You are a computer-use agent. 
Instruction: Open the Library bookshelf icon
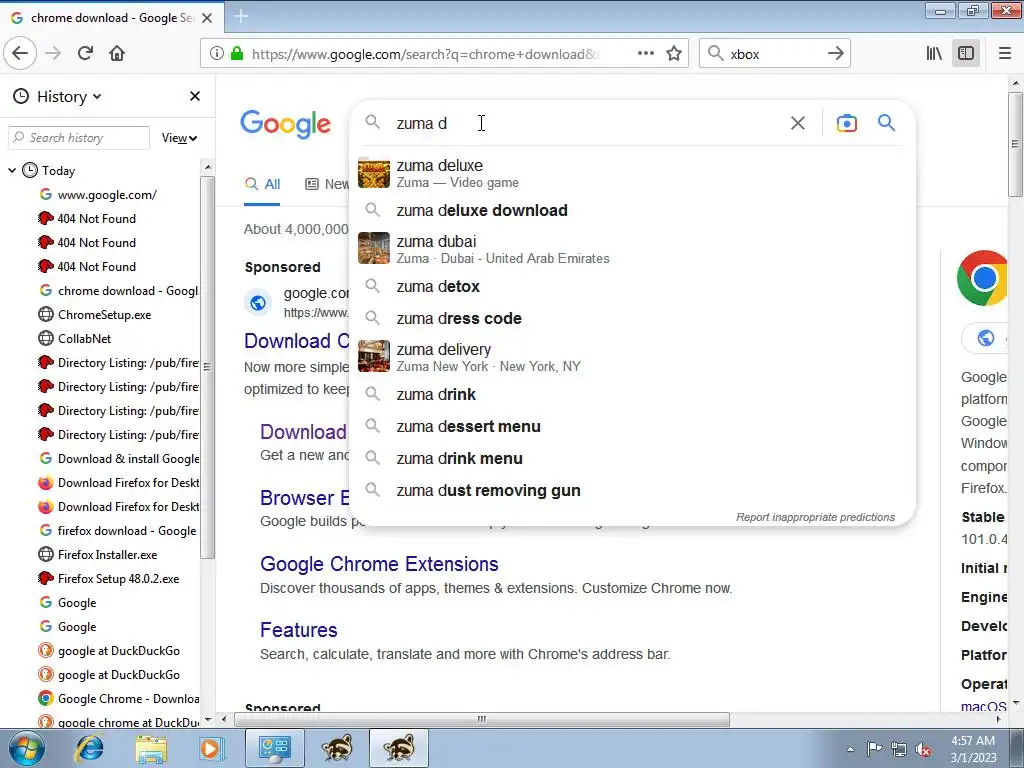934,54
